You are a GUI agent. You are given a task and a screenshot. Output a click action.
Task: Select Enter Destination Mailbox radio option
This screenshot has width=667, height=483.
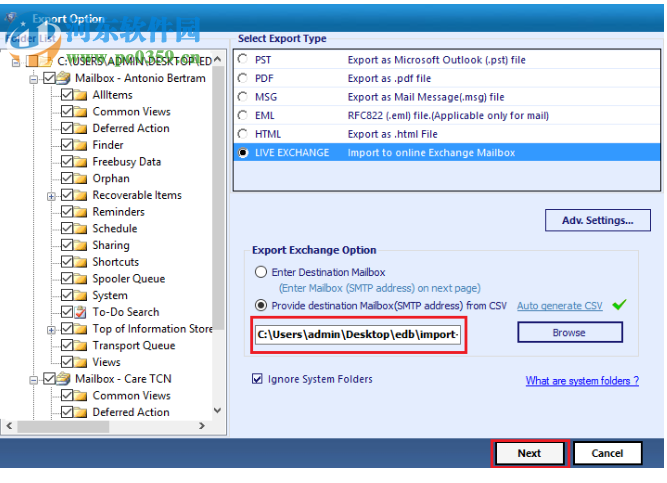point(261,272)
